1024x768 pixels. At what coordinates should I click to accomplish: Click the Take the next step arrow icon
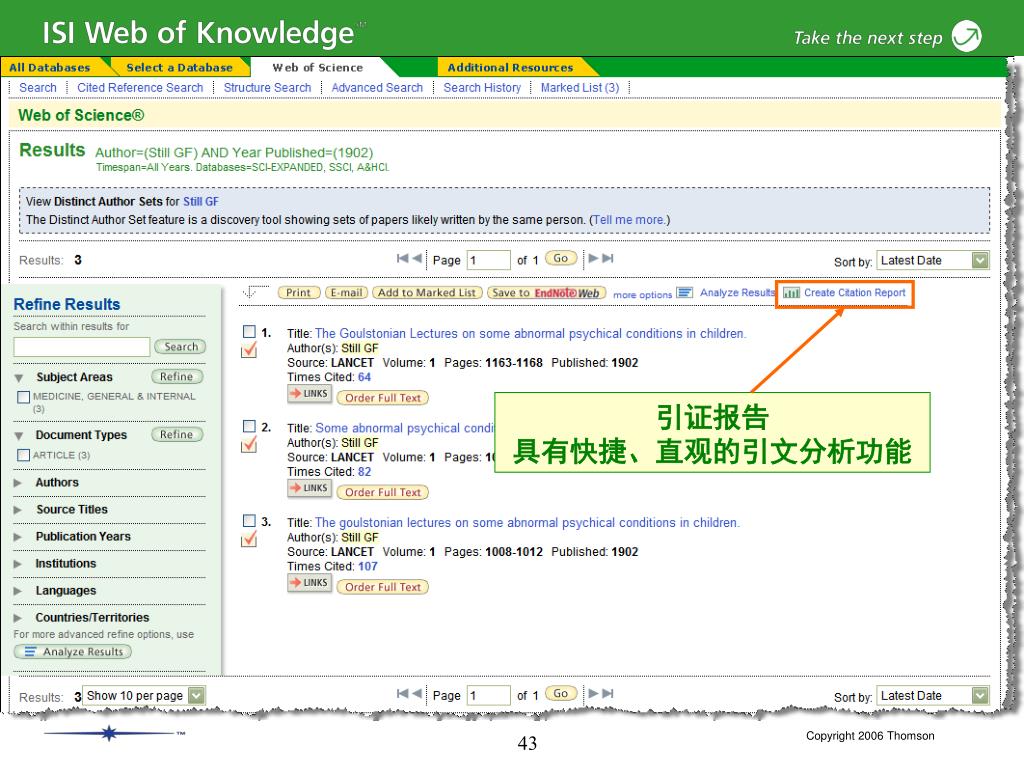(967, 36)
